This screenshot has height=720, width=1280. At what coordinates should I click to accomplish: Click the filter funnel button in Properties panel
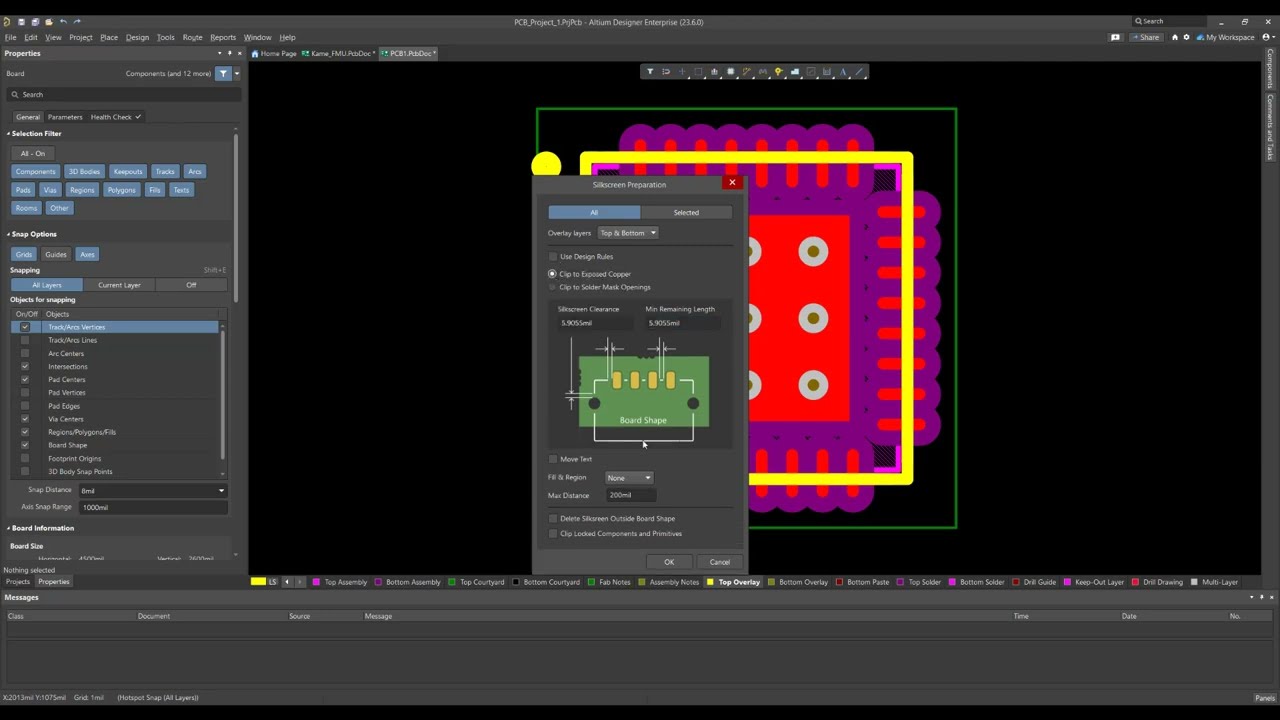(223, 73)
